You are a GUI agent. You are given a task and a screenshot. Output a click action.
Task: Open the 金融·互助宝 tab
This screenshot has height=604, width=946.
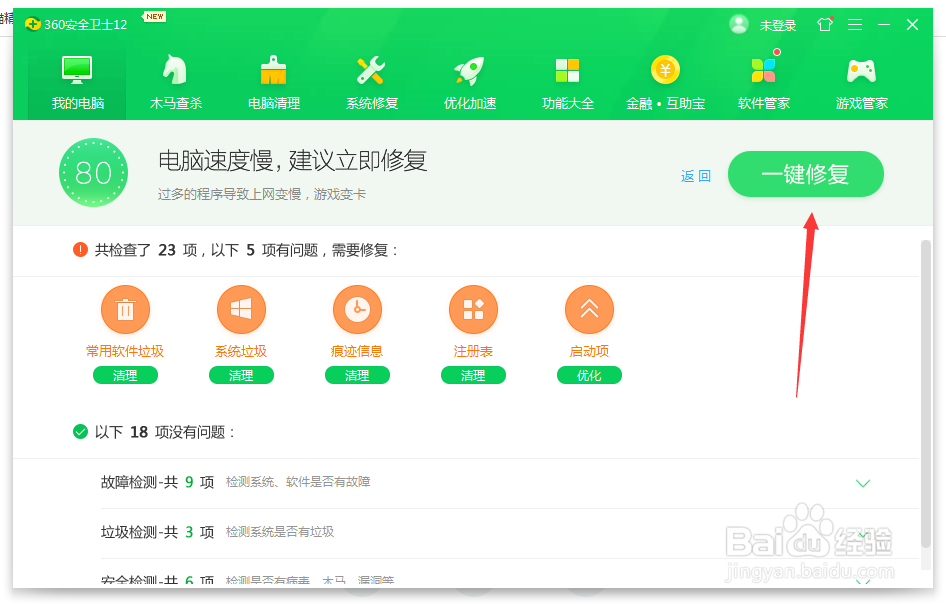[666, 80]
